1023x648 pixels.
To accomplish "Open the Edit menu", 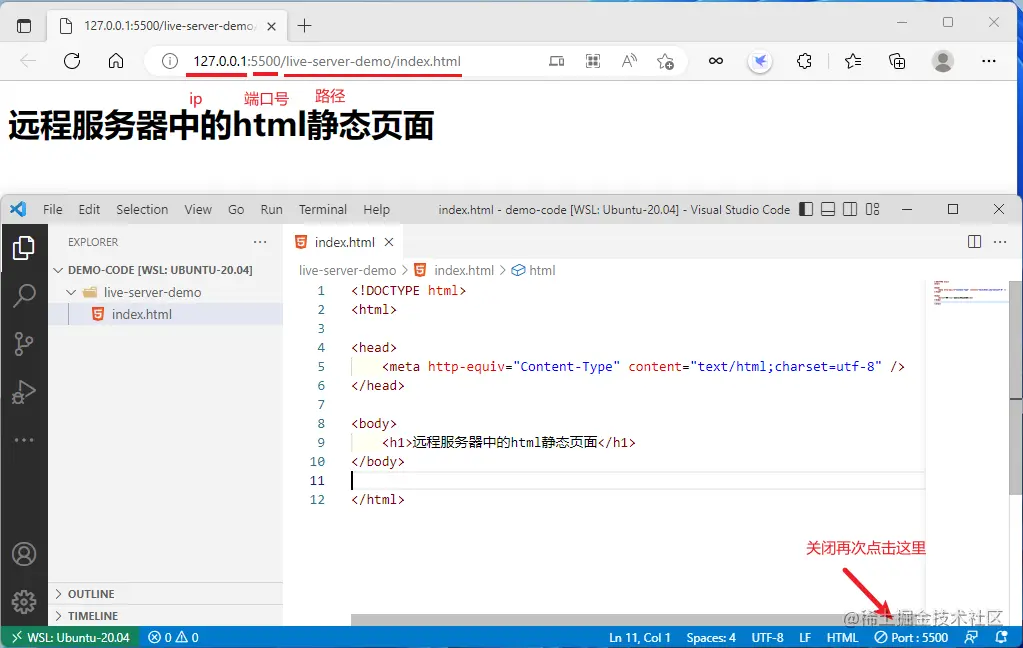I will 89,209.
